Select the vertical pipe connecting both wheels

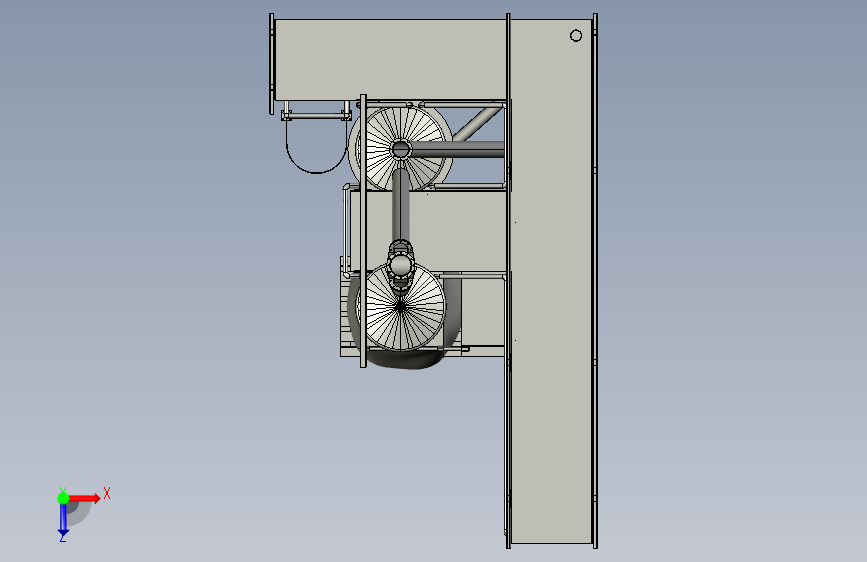(400, 205)
